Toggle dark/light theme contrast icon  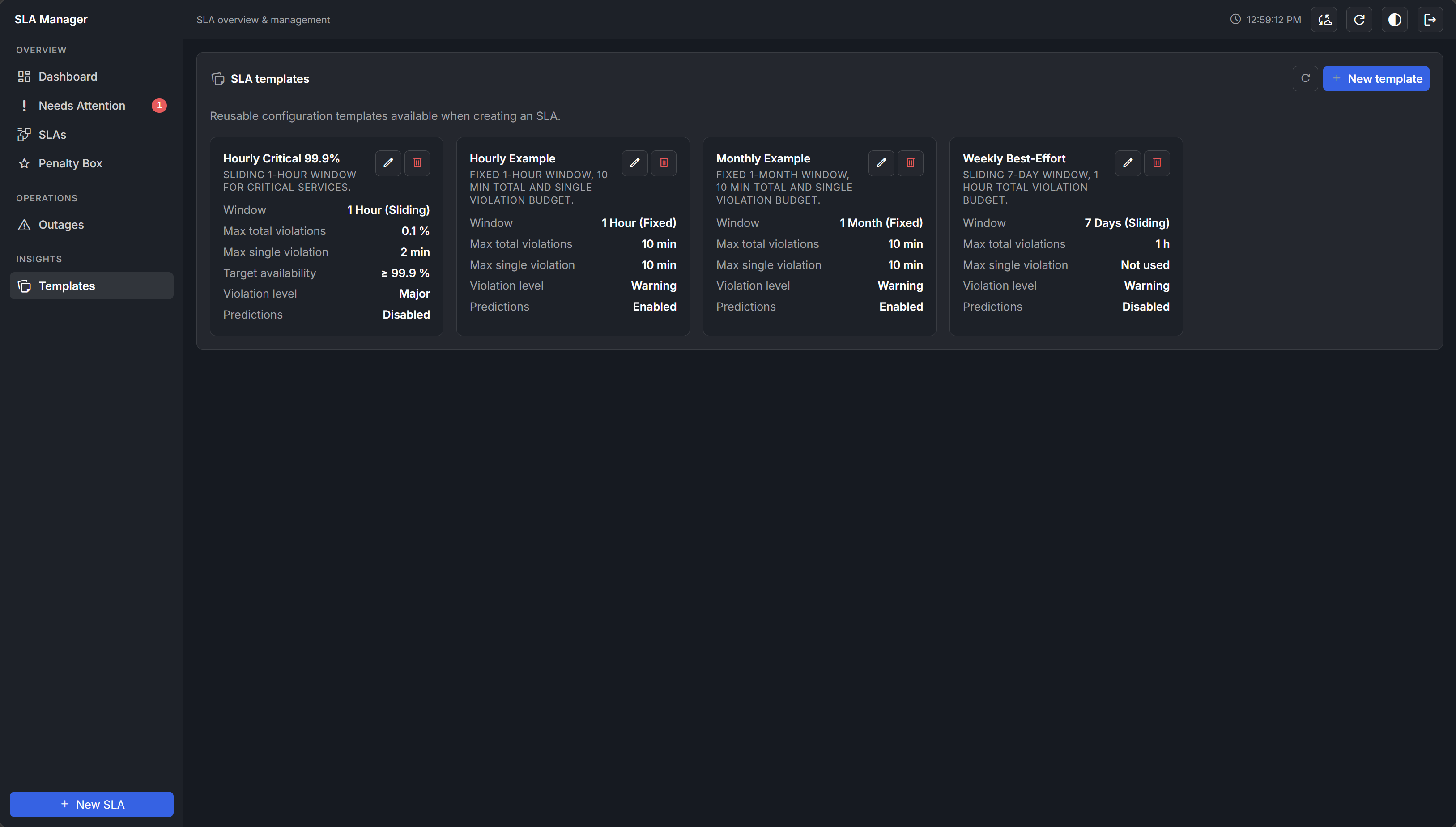point(1395,20)
